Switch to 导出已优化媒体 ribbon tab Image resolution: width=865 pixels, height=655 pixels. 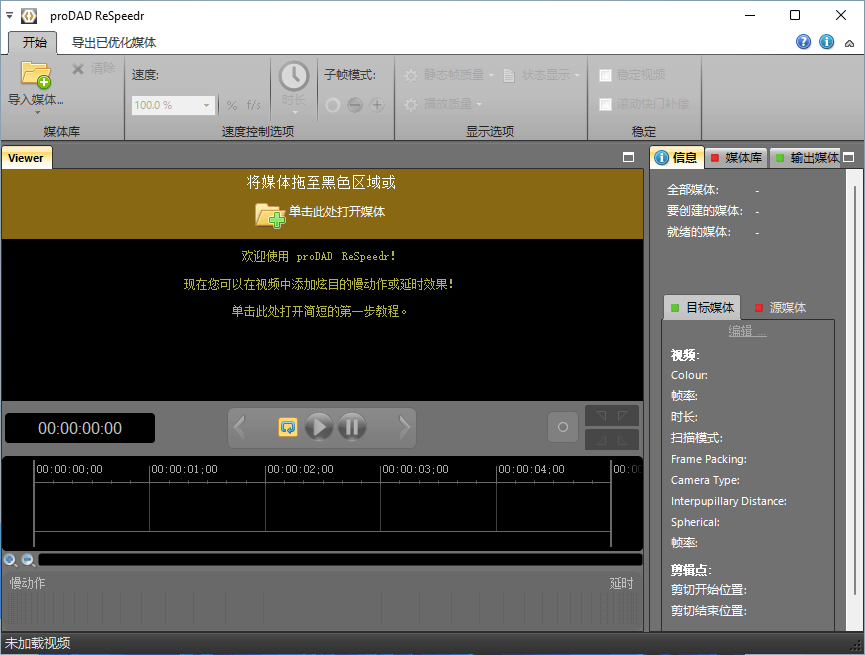pos(114,42)
